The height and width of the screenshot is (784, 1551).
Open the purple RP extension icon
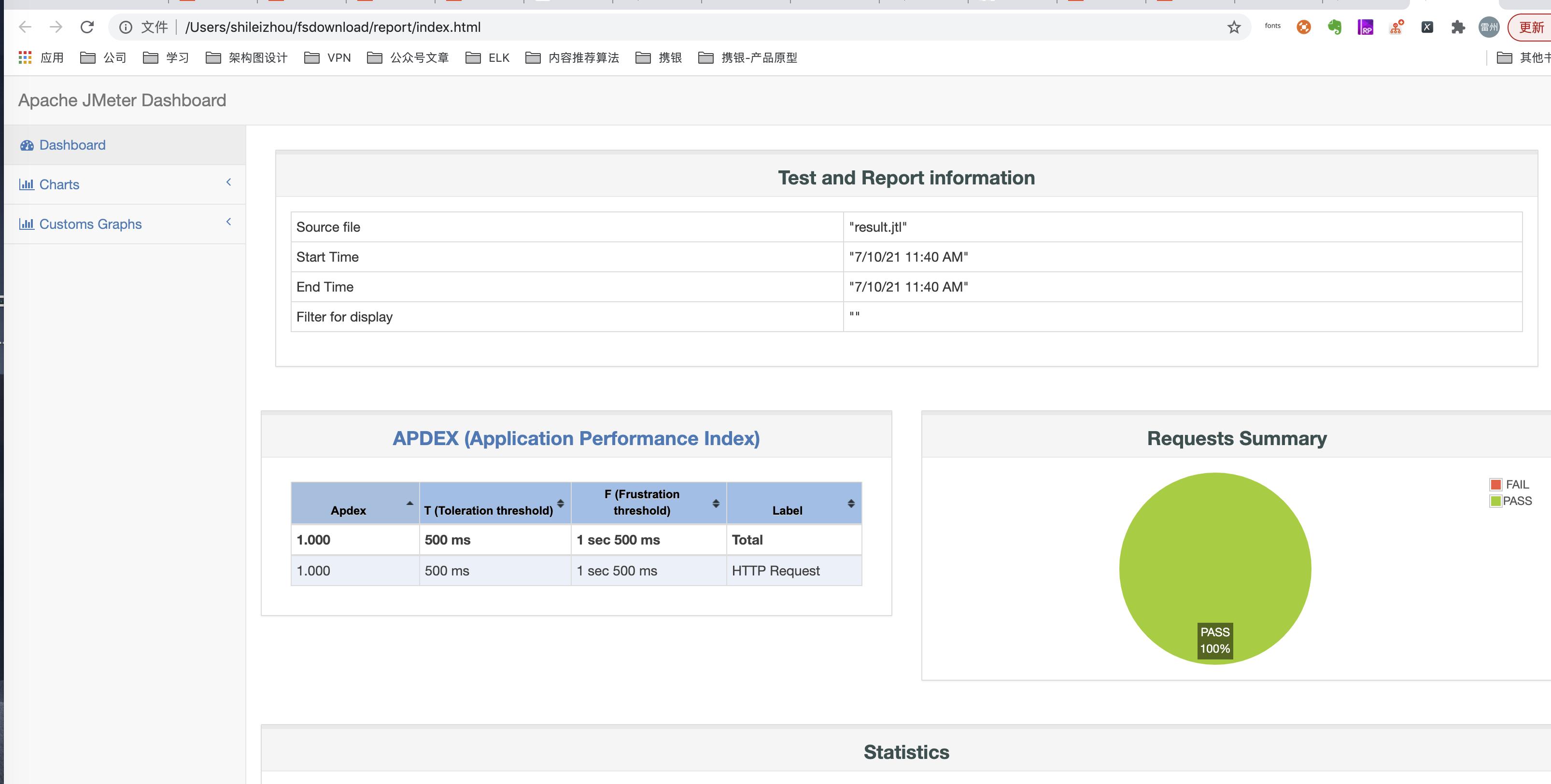(x=1365, y=27)
